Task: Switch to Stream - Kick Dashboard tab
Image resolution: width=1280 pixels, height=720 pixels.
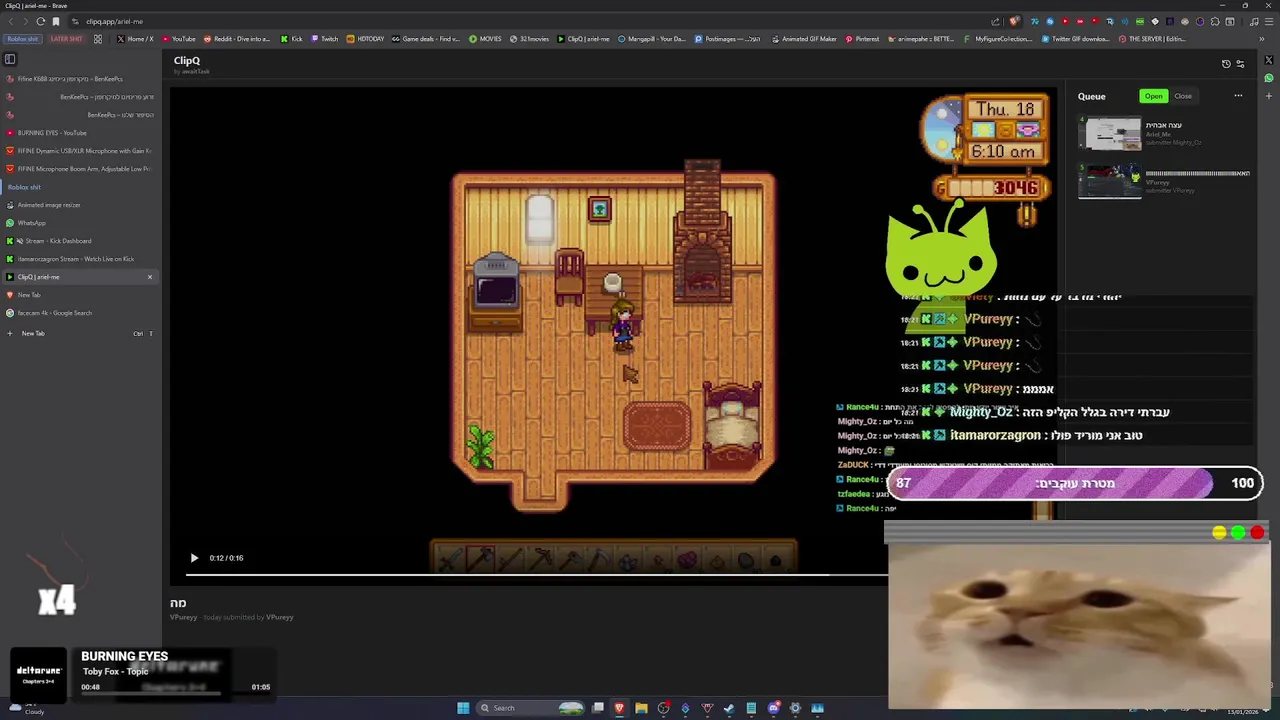Action: pos(80,241)
